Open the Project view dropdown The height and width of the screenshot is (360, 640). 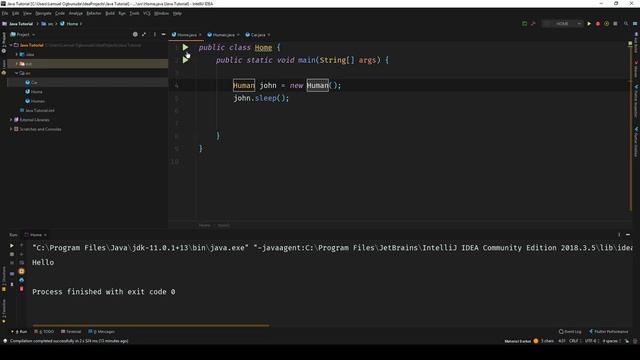[x=23, y=35]
